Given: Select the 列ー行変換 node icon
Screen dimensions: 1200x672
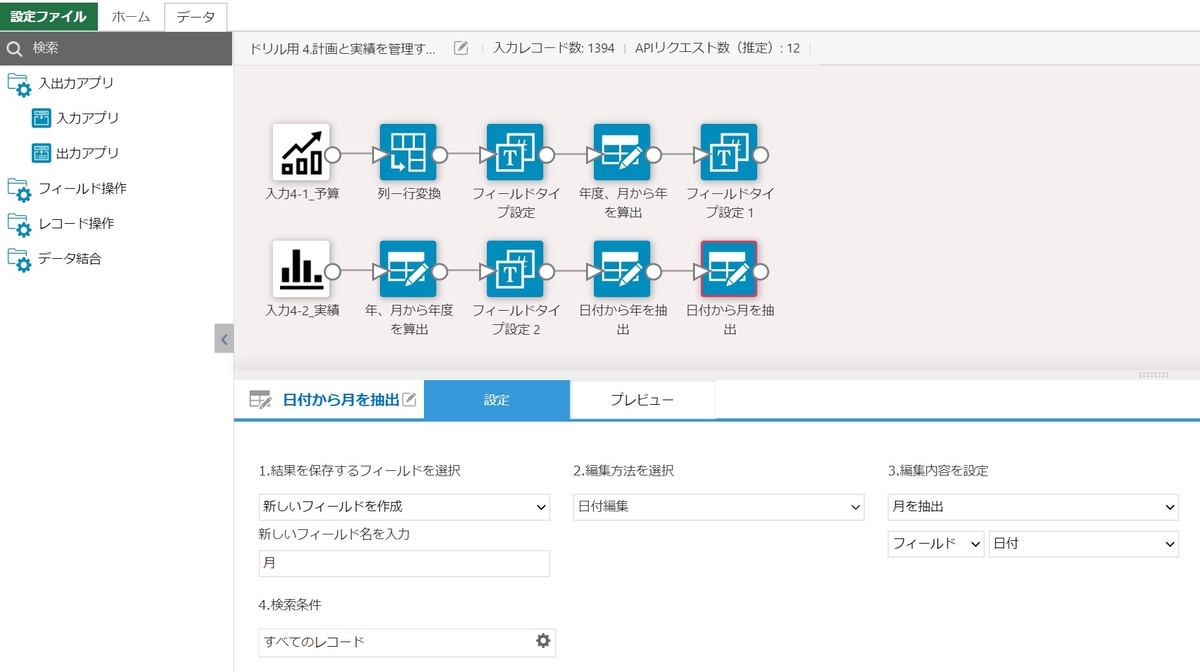Looking at the screenshot, I should (408, 153).
